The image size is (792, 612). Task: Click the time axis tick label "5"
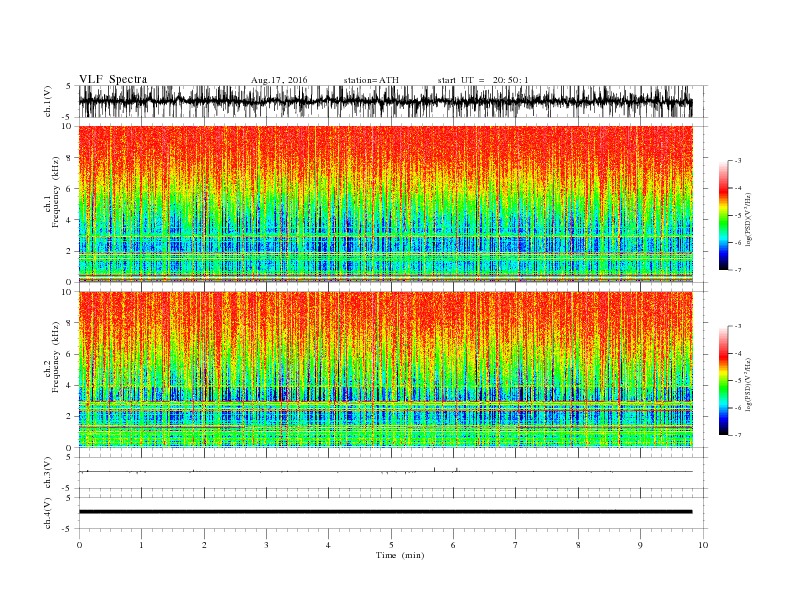pos(391,545)
